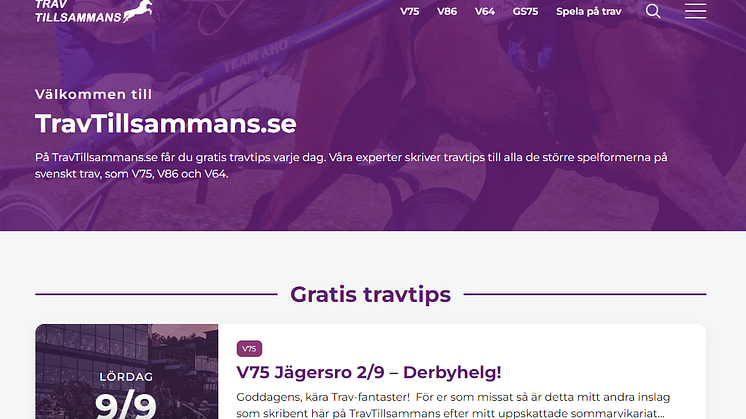Open the V75 Jägersro 2/9 Derbyhelg article
Image resolution: width=746 pixels, height=419 pixels.
369,372
